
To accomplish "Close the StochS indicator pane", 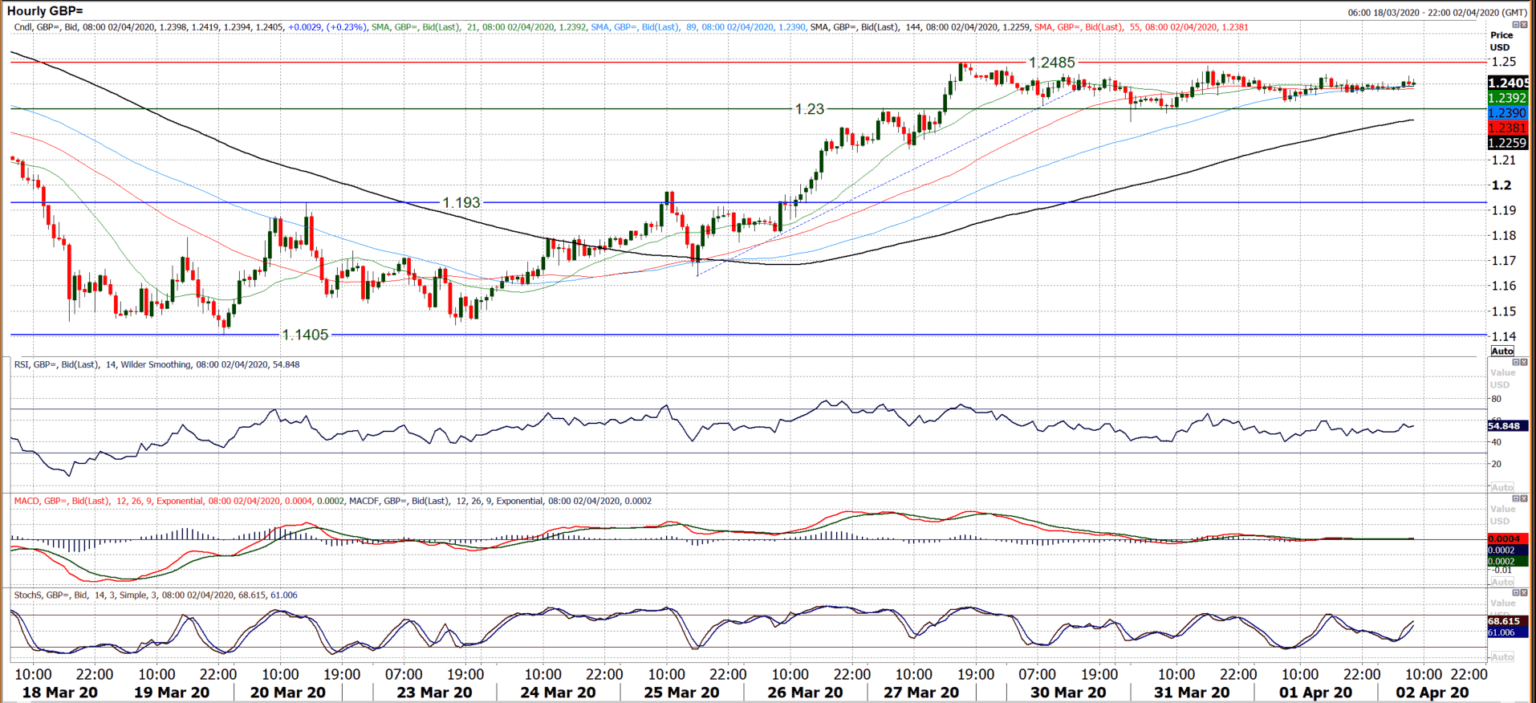I will (1525, 591).
